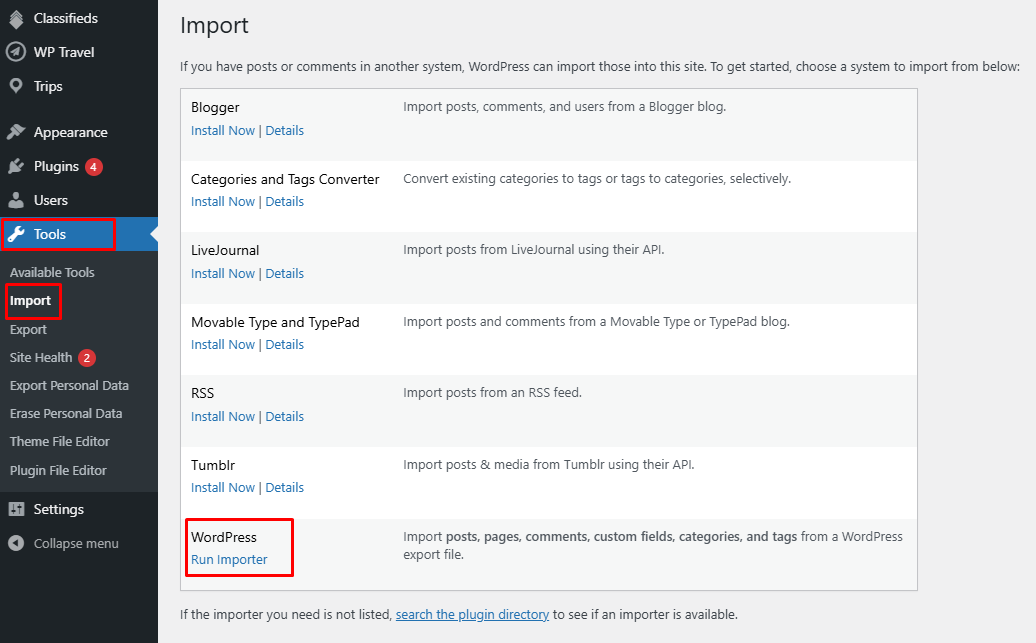The width and height of the screenshot is (1036, 643).
Task: Install the Tumblr importer now
Action: click(223, 487)
